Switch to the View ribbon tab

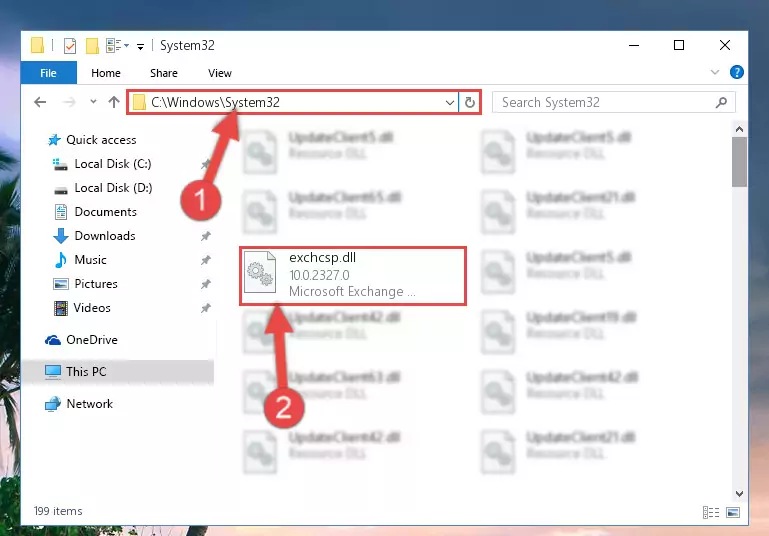(219, 73)
